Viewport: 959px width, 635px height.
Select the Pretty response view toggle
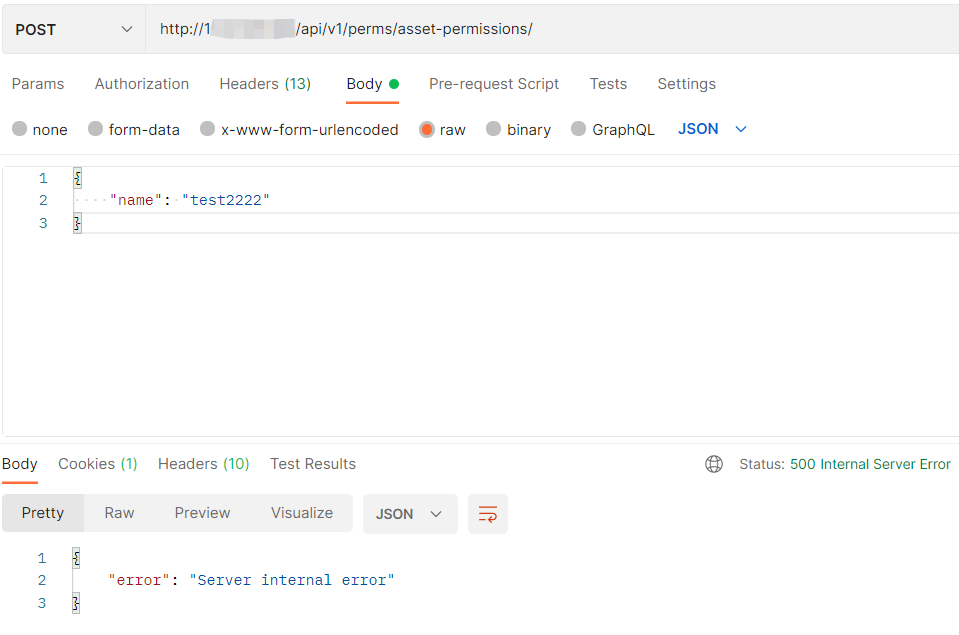[x=43, y=512]
